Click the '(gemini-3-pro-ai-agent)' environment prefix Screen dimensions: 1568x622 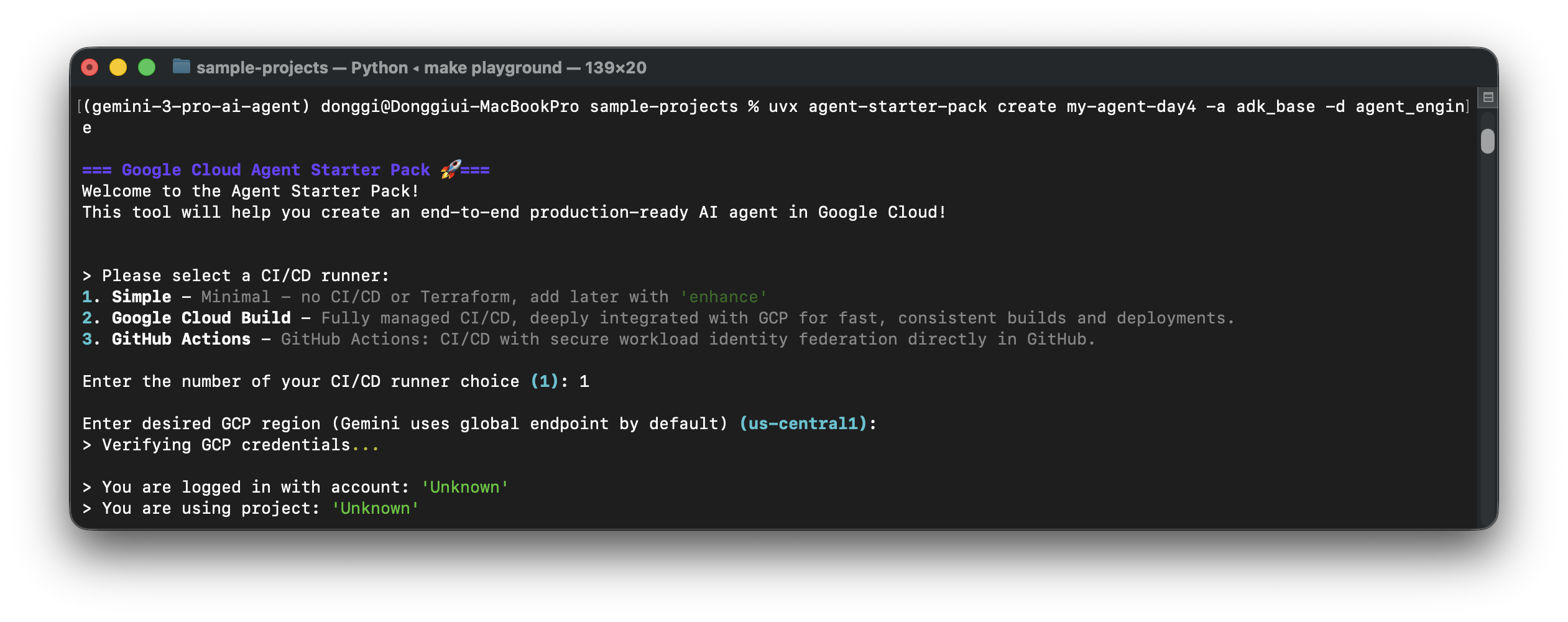pos(196,106)
